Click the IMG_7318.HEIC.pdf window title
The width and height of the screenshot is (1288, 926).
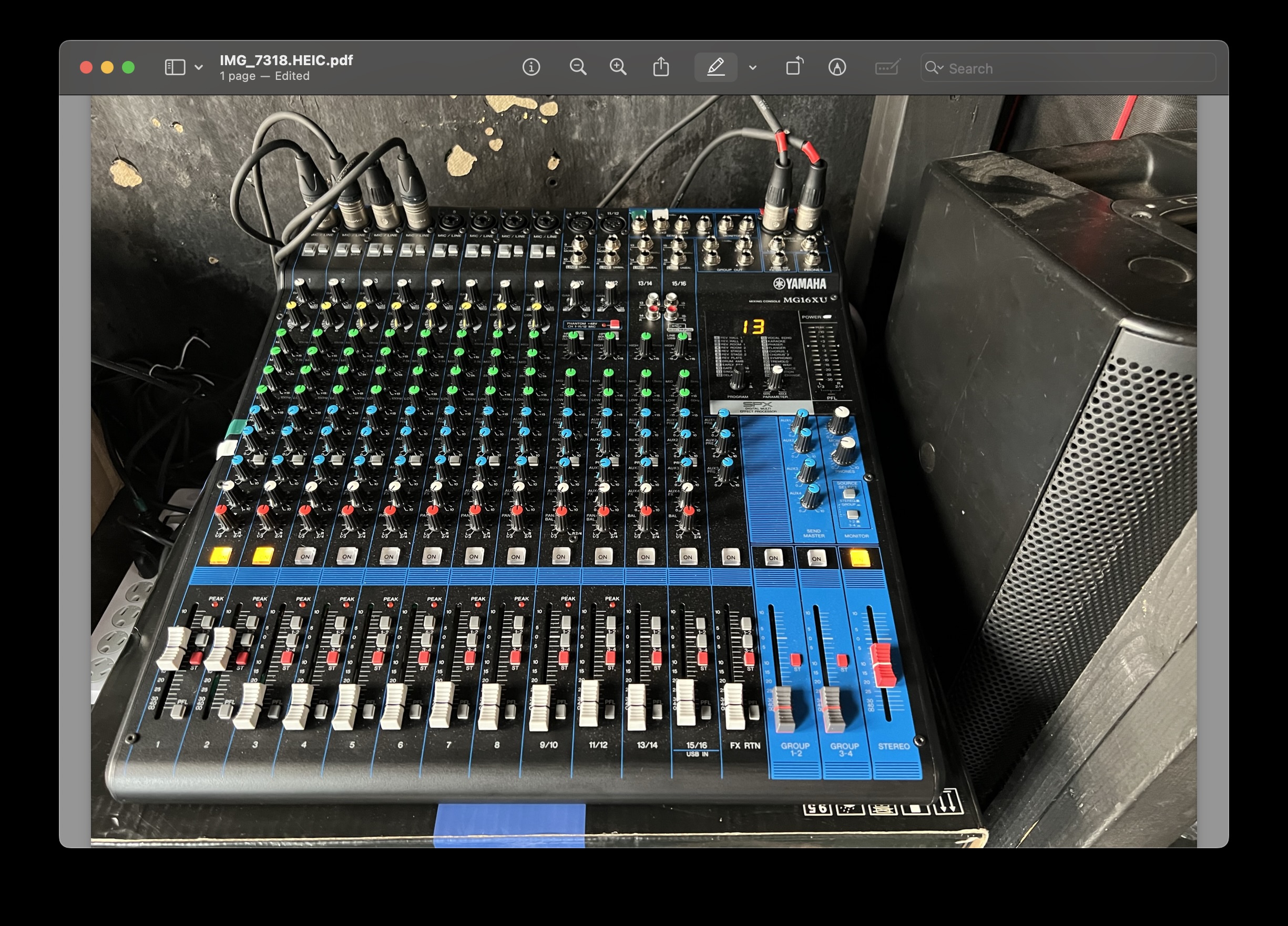(286, 60)
